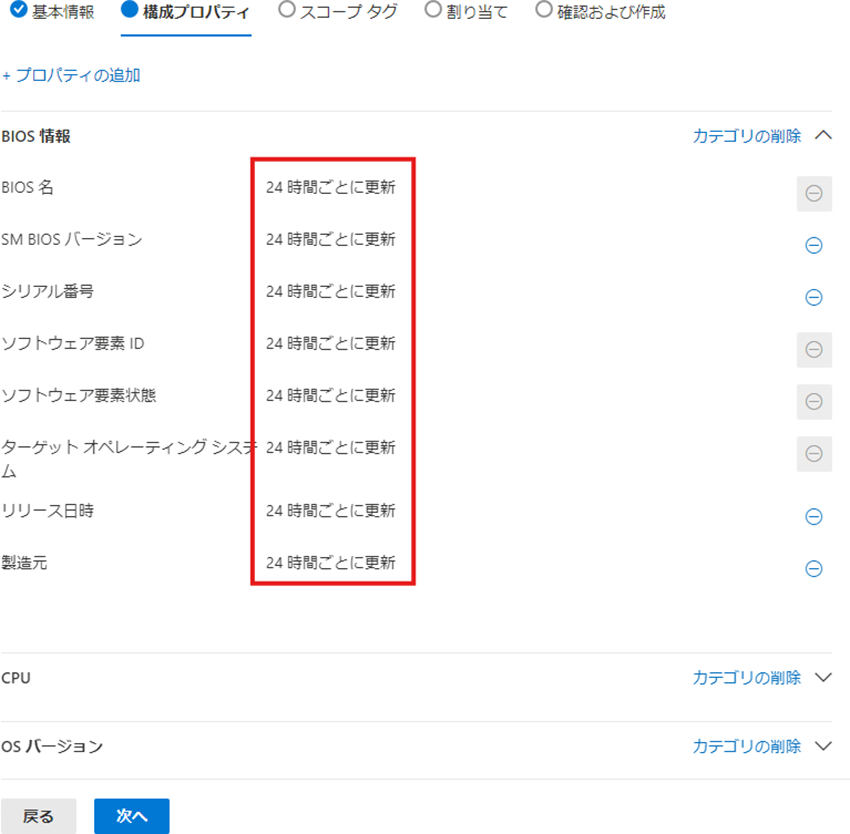Remove the リリース日時 property
The image size is (850, 834).
pyautogui.click(x=814, y=516)
